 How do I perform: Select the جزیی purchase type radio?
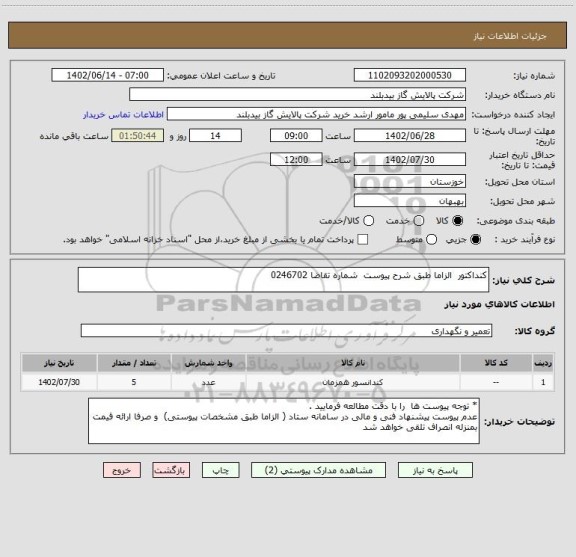pyautogui.click(x=476, y=240)
